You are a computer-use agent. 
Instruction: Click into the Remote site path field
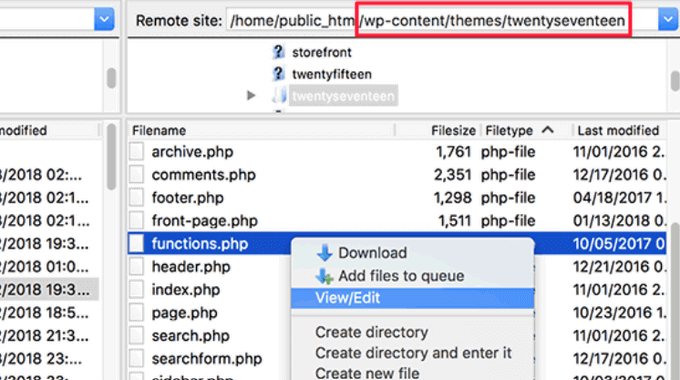tap(428, 20)
